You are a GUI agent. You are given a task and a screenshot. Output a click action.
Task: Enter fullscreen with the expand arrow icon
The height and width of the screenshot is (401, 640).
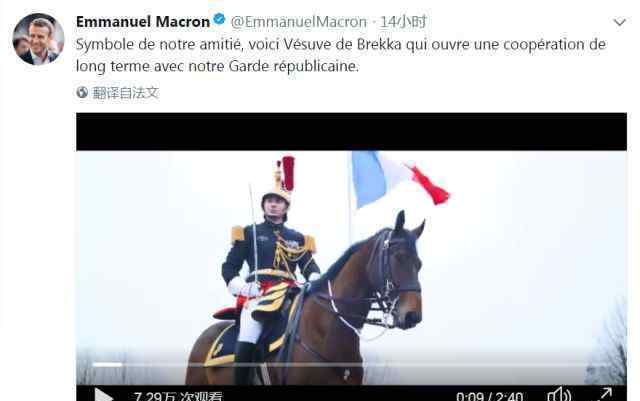click(x=605, y=394)
